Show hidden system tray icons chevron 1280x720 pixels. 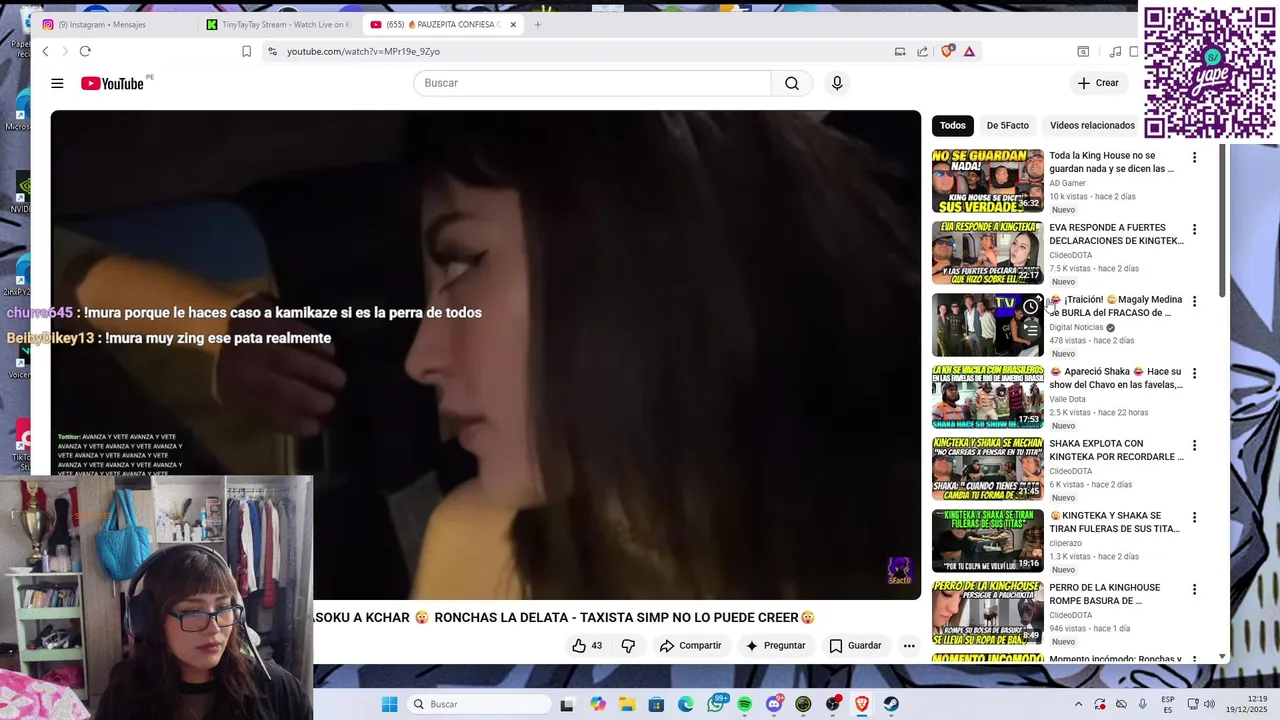(x=1078, y=704)
